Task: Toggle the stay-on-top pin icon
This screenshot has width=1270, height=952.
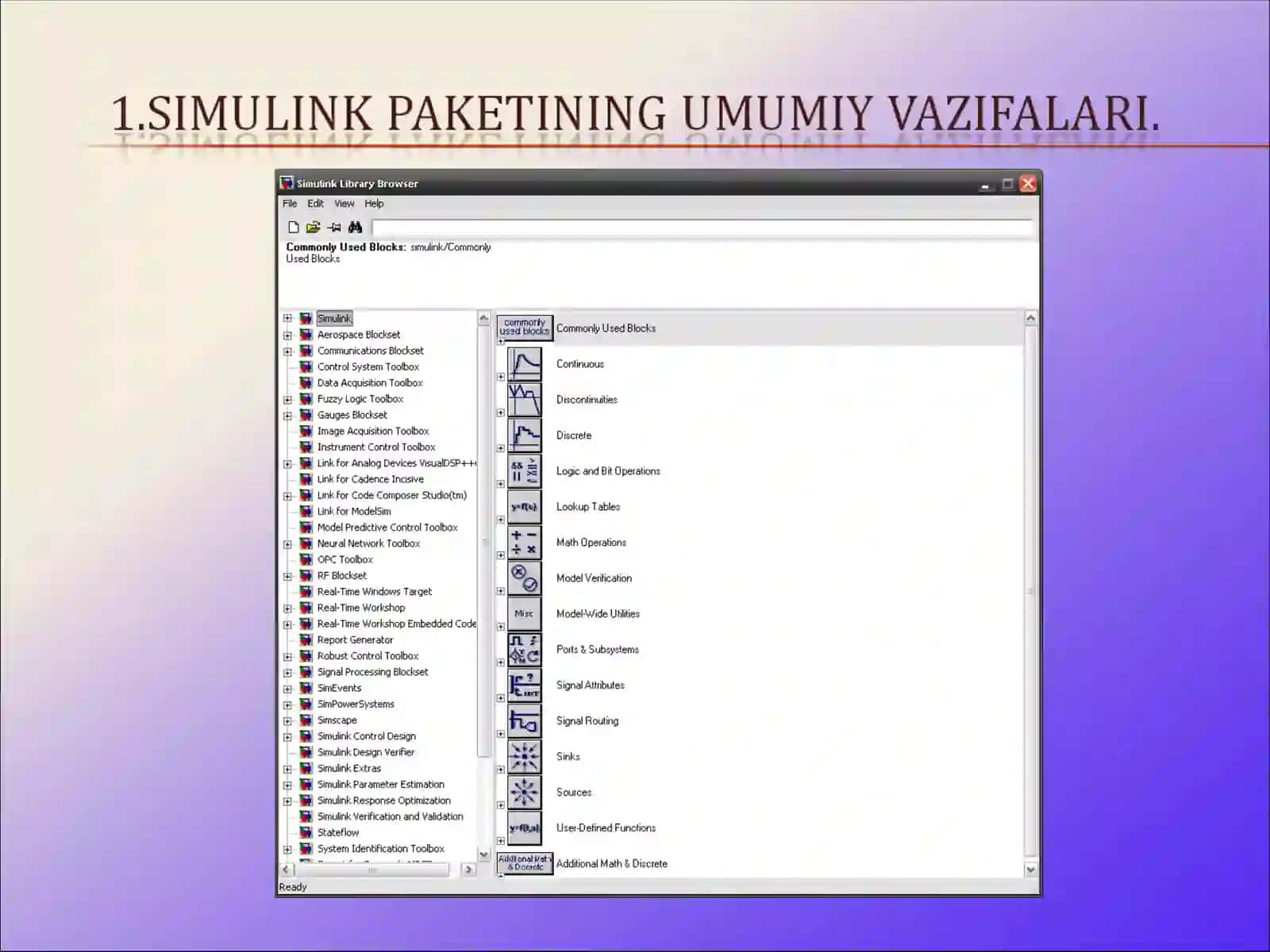Action: pos(334,227)
